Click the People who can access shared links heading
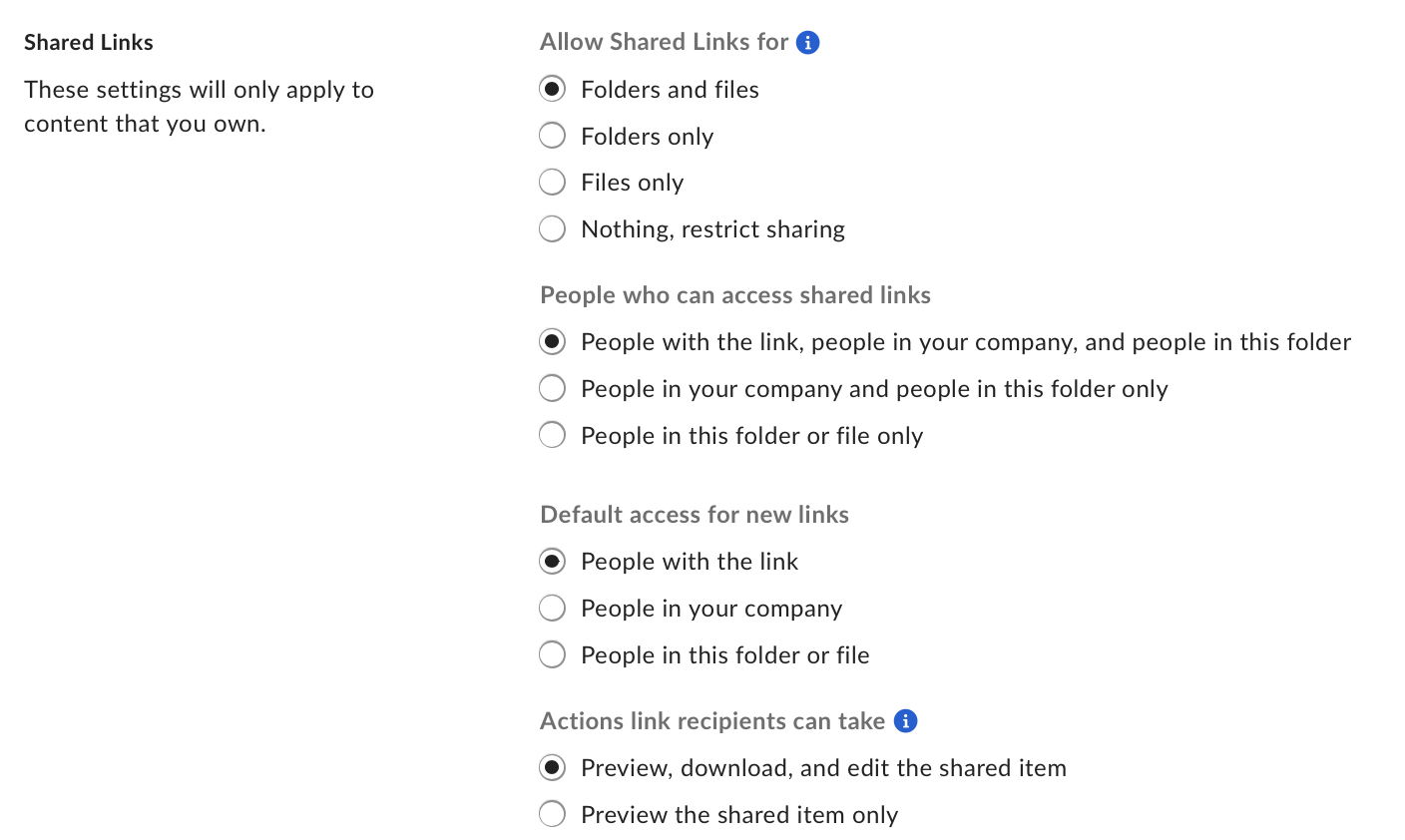1405x840 pixels. click(x=734, y=294)
